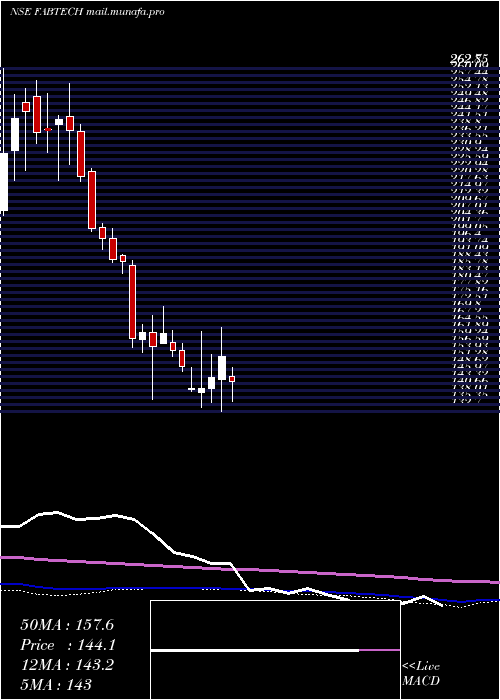Select the 5MA : 143 value
The width and height of the screenshot is (500, 700).
pyautogui.click(x=56, y=684)
